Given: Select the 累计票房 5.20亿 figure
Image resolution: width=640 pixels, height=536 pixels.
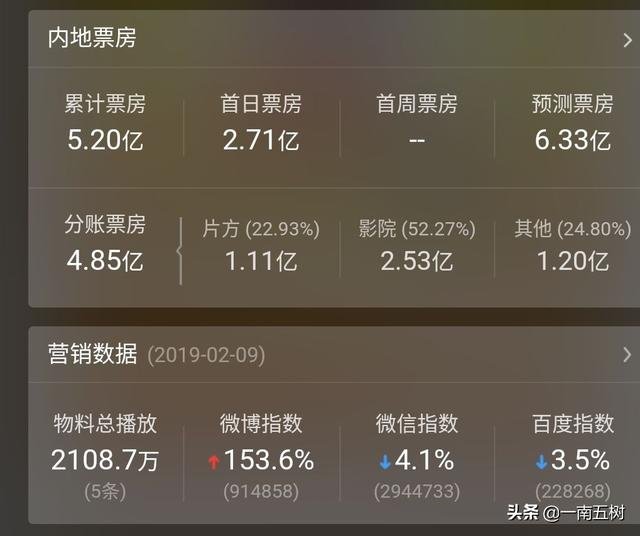Looking at the screenshot, I should [105, 140].
